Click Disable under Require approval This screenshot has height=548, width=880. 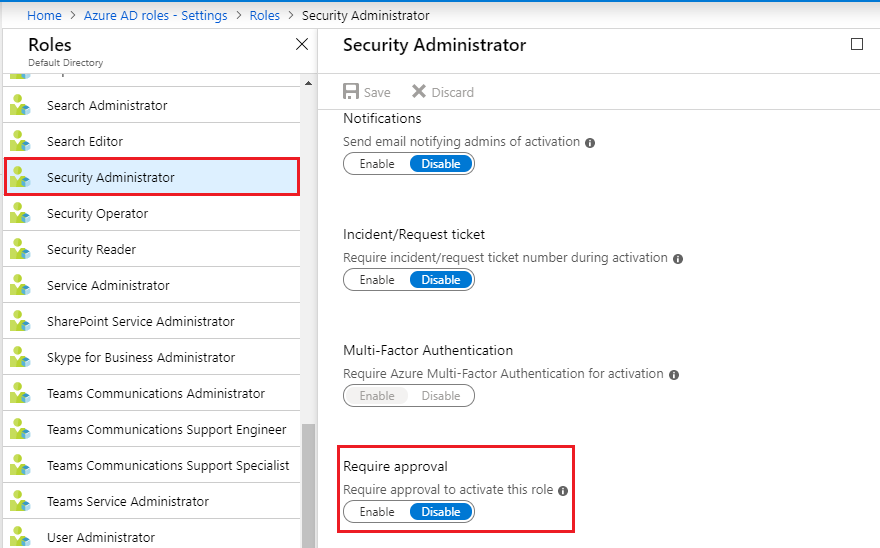point(441,512)
